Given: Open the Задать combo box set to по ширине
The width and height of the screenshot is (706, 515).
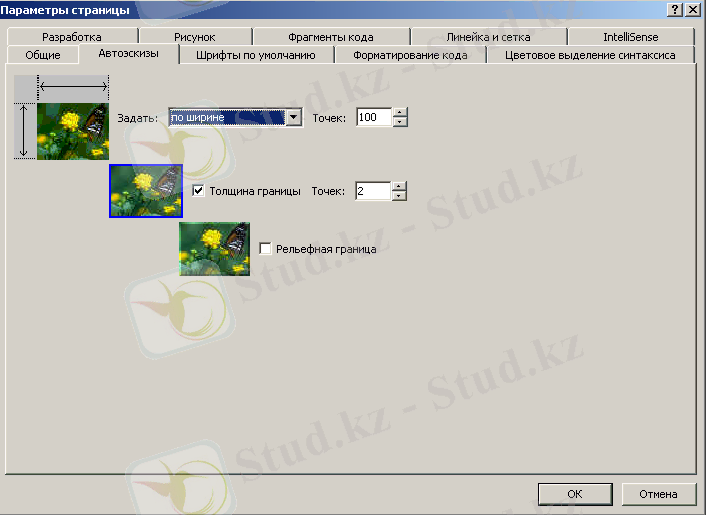Looking at the screenshot, I should tap(235, 117).
